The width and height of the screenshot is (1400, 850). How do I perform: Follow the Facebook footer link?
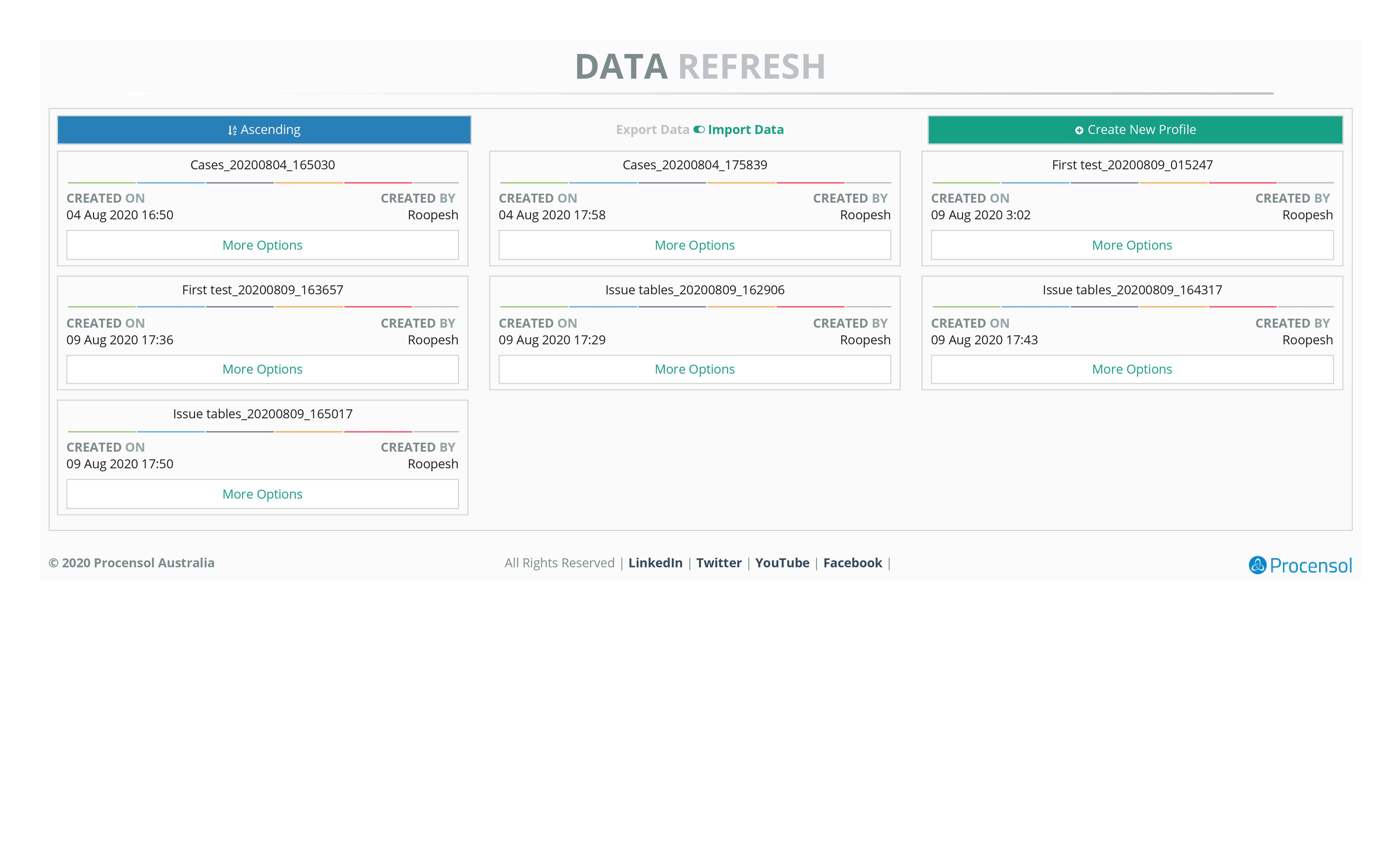(852, 563)
